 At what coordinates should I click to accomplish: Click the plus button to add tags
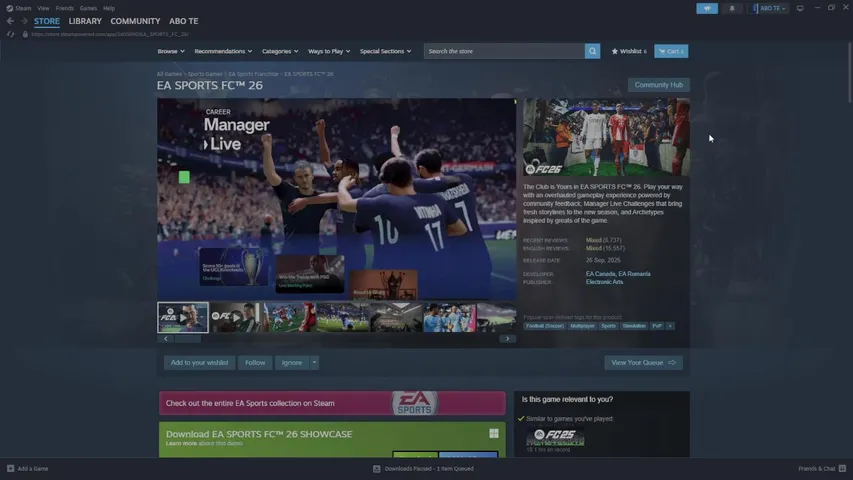point(670,326)
